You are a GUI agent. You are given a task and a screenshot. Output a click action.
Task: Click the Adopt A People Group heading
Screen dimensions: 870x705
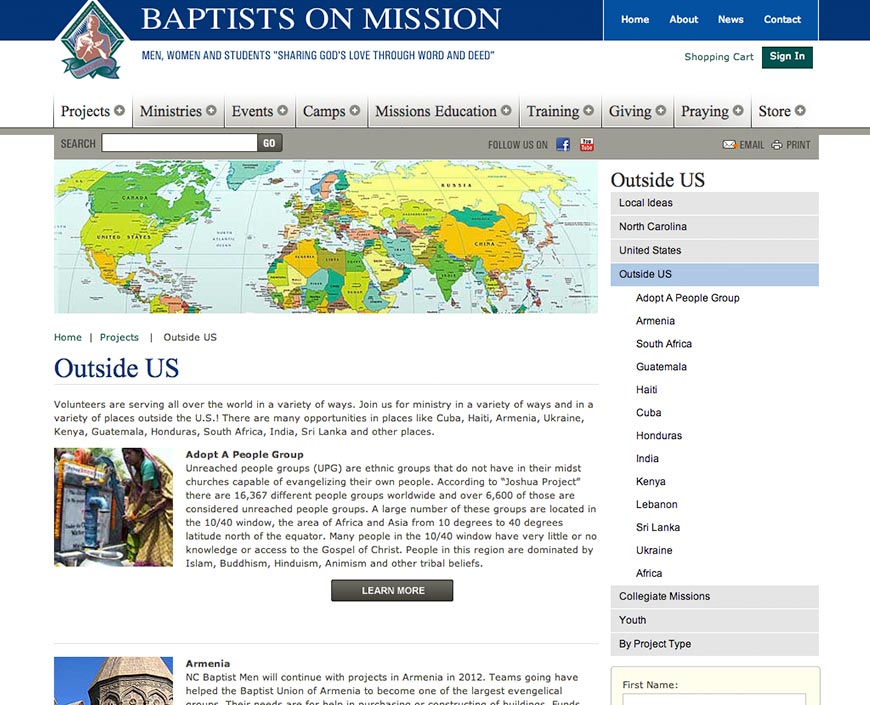245,454
